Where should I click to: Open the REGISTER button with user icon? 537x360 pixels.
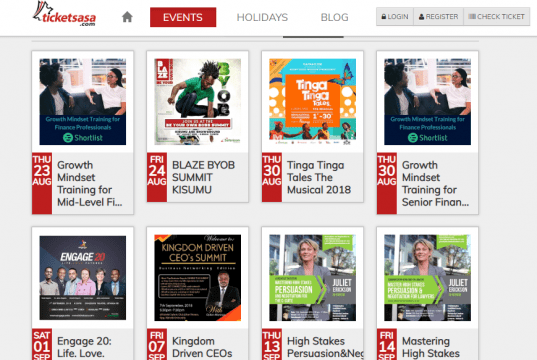pos(438,16)
